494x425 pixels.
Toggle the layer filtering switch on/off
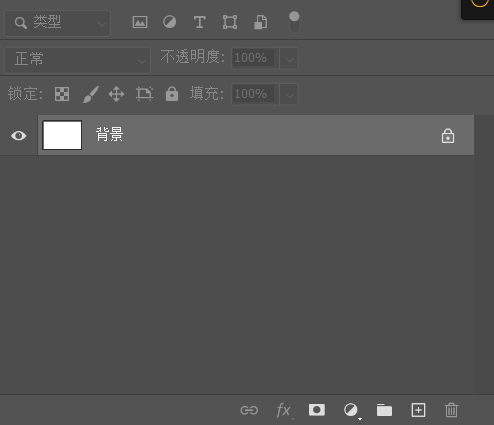[294, 22]
